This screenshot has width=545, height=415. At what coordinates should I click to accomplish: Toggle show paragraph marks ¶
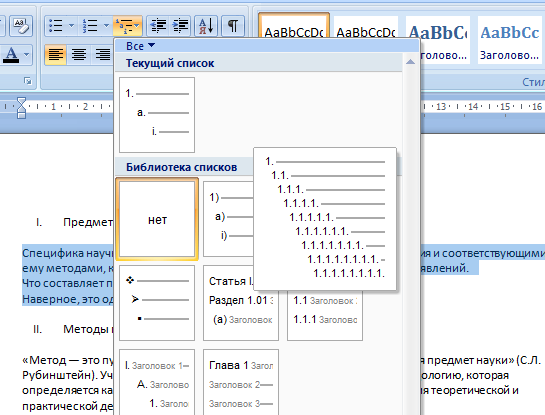pyautogui.click(x=233, y=26)
